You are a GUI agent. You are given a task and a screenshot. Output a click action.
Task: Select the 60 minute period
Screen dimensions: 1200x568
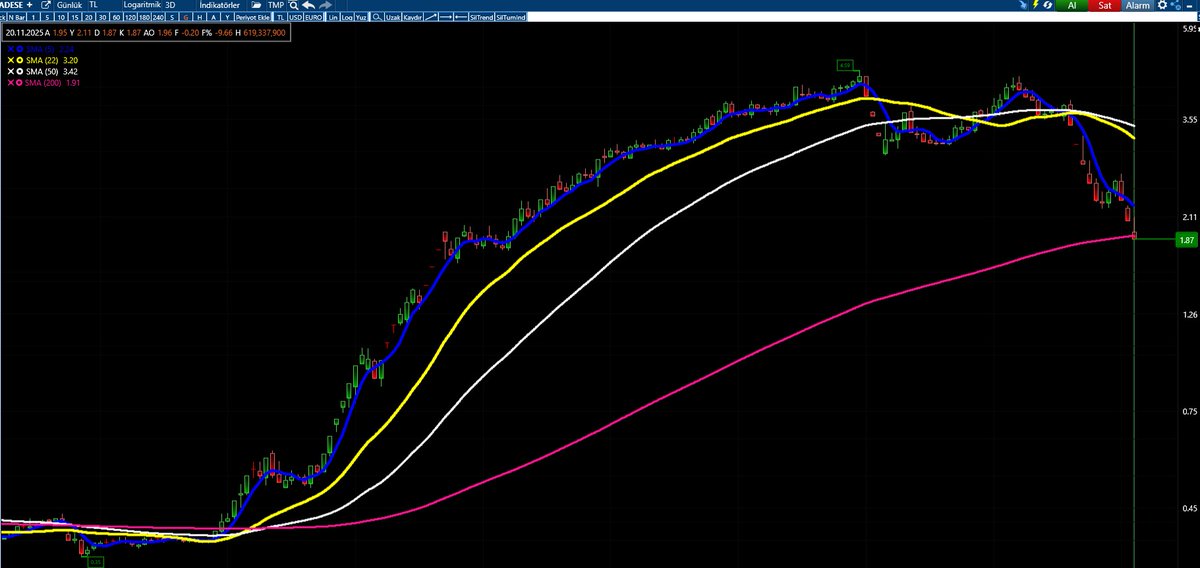tap(116, 19)
